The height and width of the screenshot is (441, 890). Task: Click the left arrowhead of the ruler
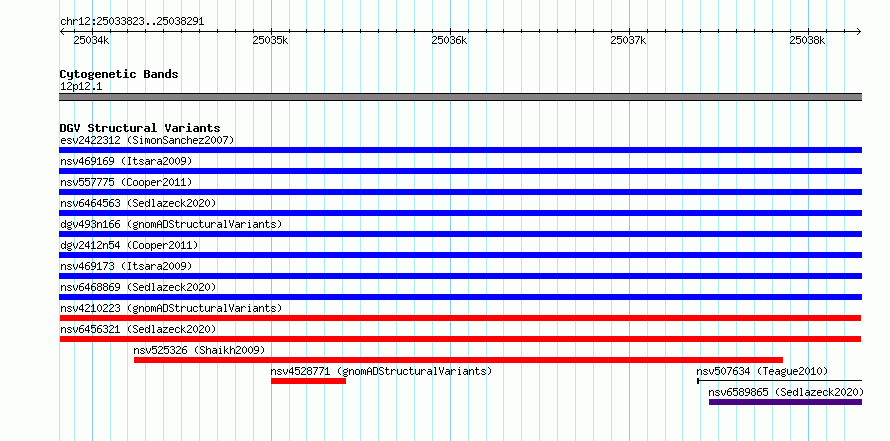(x=62, y=31)
